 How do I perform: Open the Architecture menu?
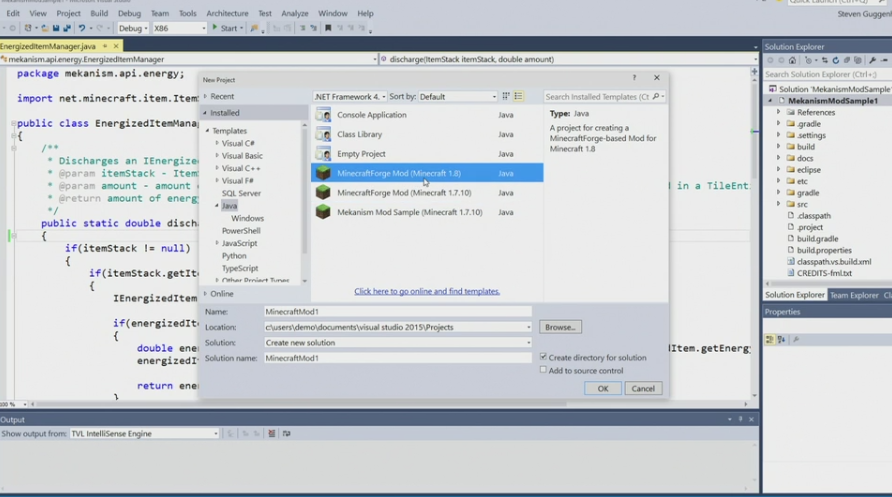pyautogui.click(x=227, y=14)
